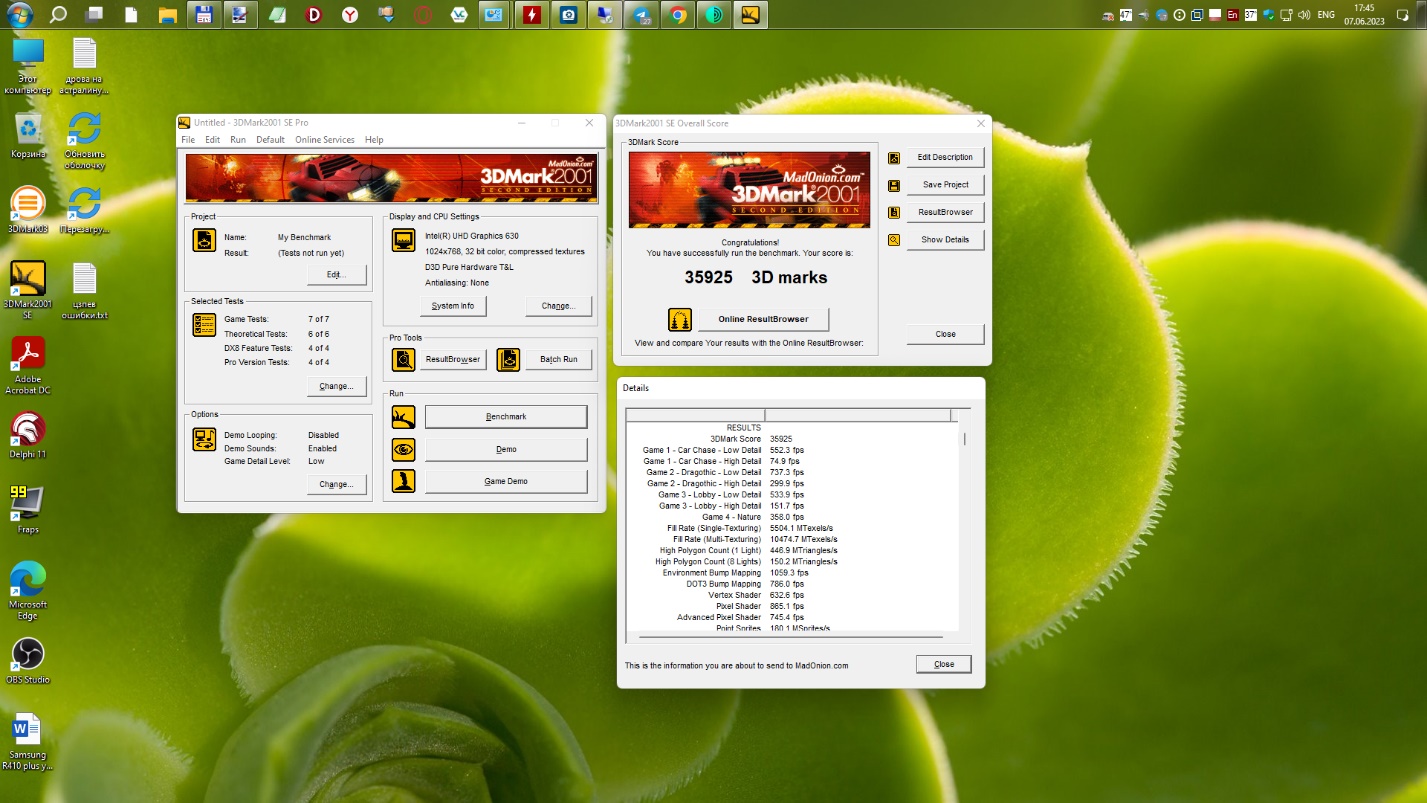This screenshot has height=803, width=1427.
Task: Open the File menu in 3DMark2001
Action: (x=188, y=140)
